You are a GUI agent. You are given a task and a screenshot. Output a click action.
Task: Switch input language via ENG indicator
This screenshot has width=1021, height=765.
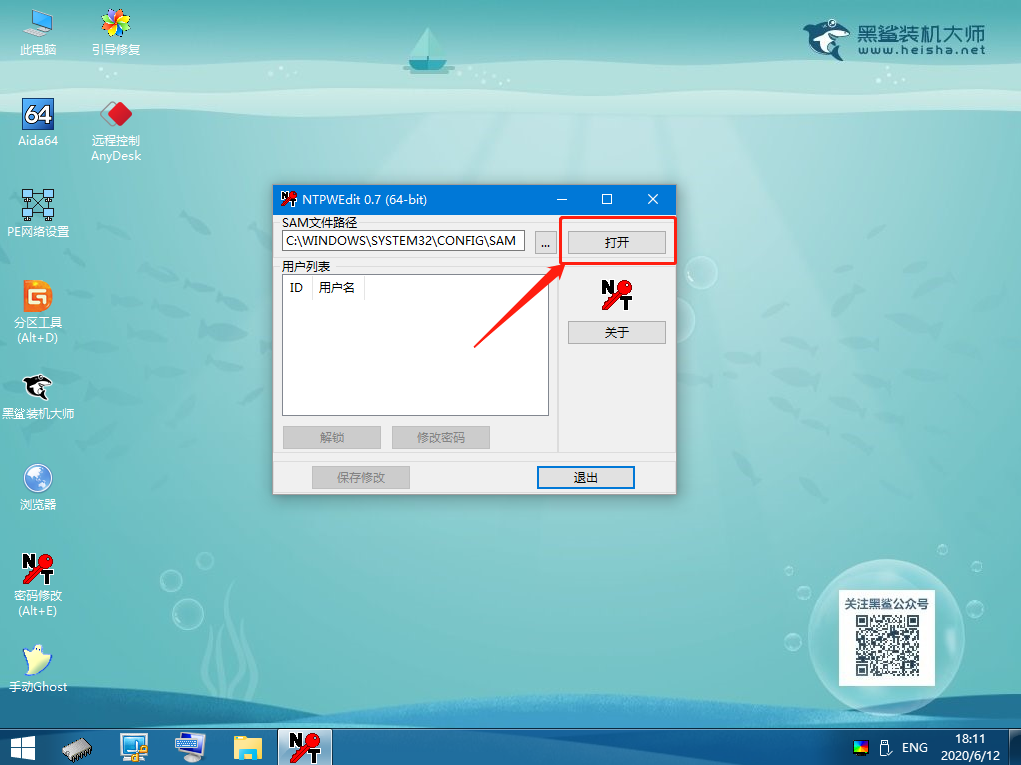coord(914,747)
